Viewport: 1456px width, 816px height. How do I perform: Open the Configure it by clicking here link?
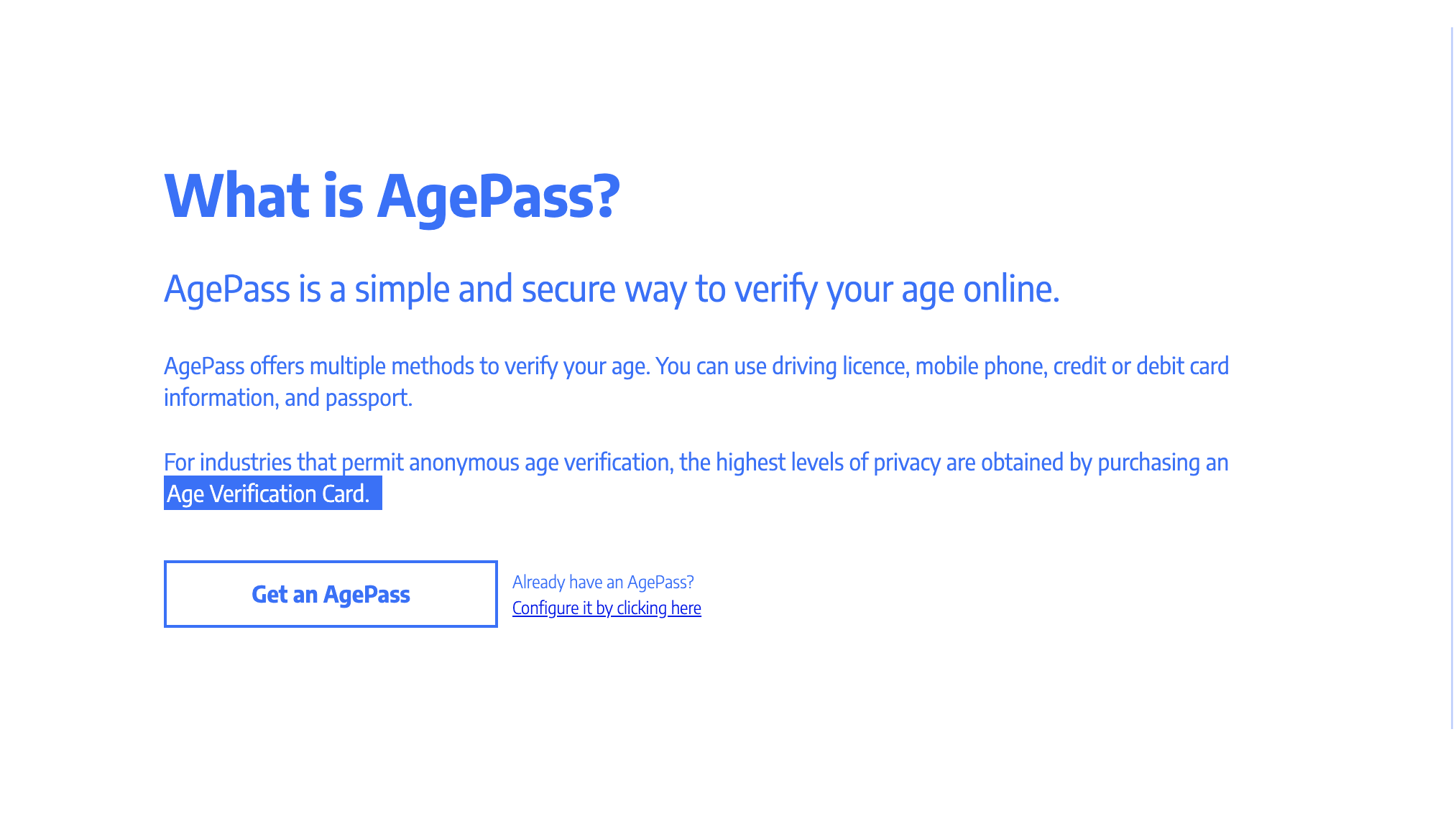coord(607,608)
